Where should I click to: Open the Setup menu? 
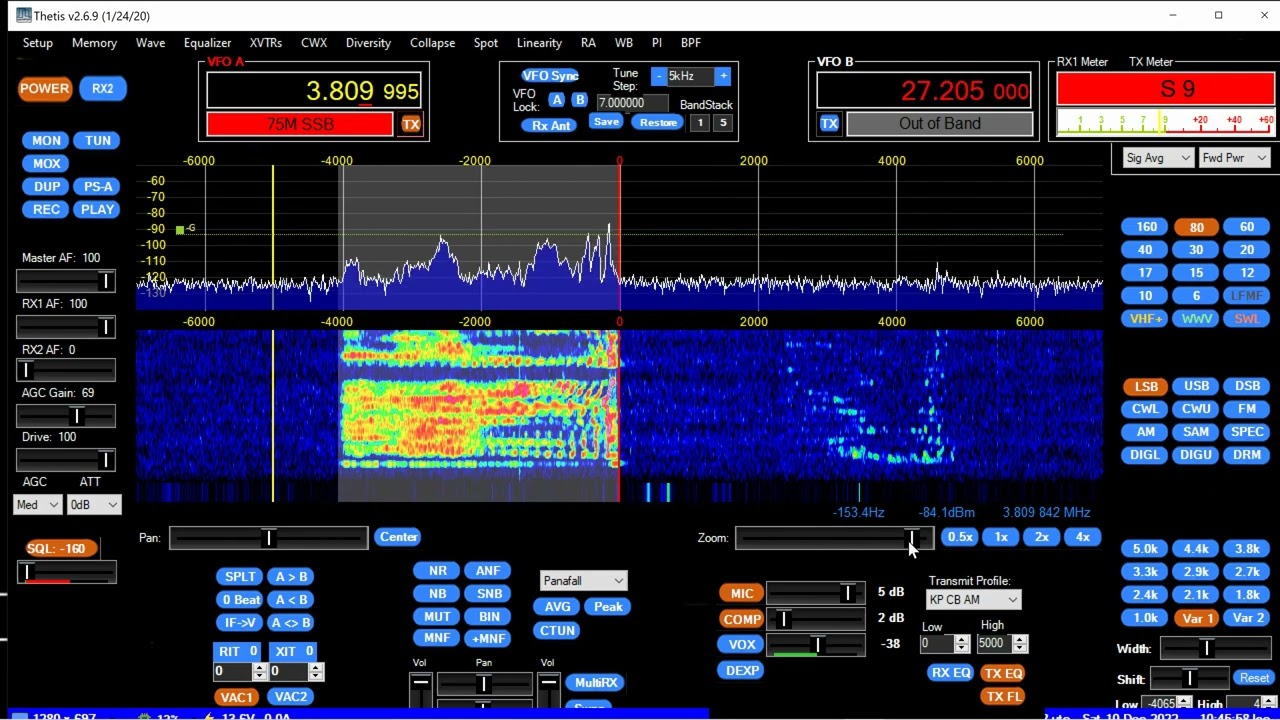coord(38,43)
